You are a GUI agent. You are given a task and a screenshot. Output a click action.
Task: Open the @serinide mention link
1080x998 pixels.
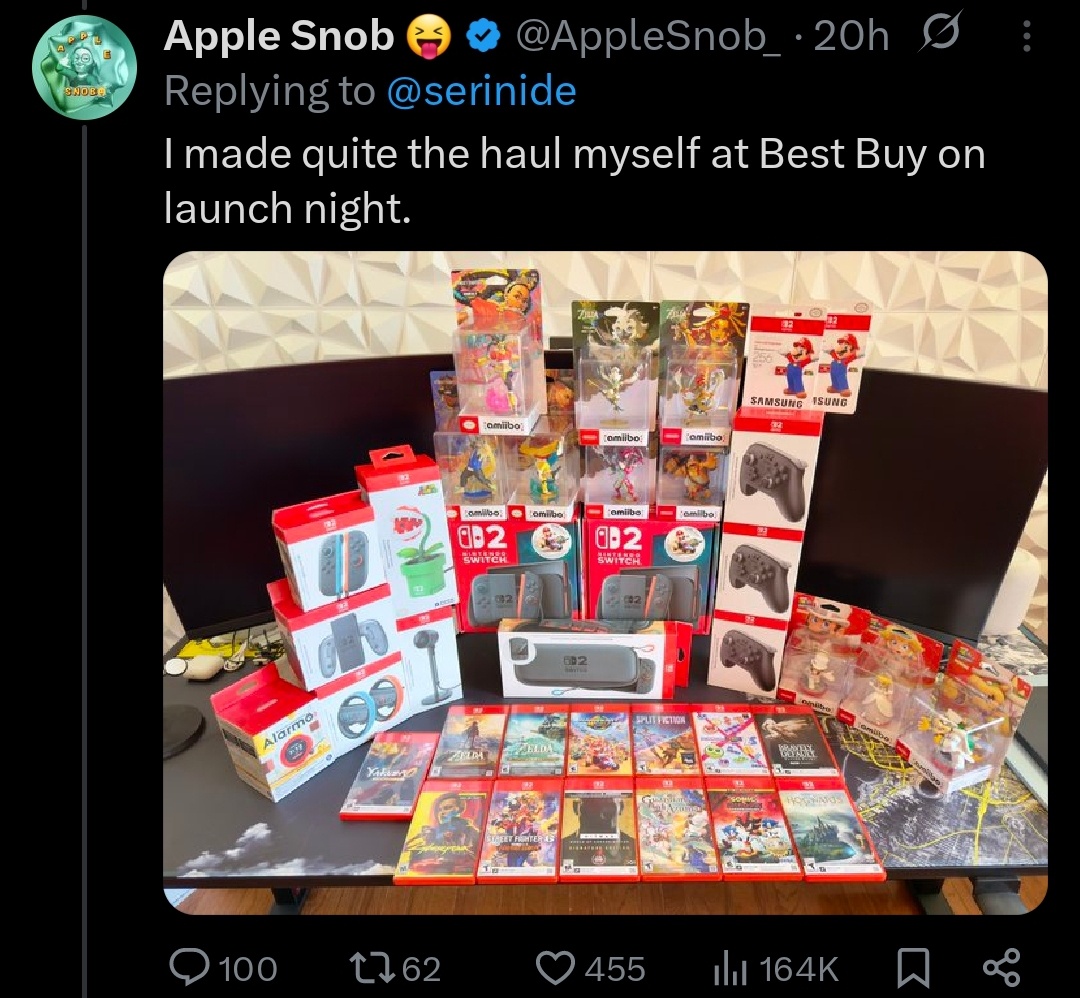click(482, 91)
